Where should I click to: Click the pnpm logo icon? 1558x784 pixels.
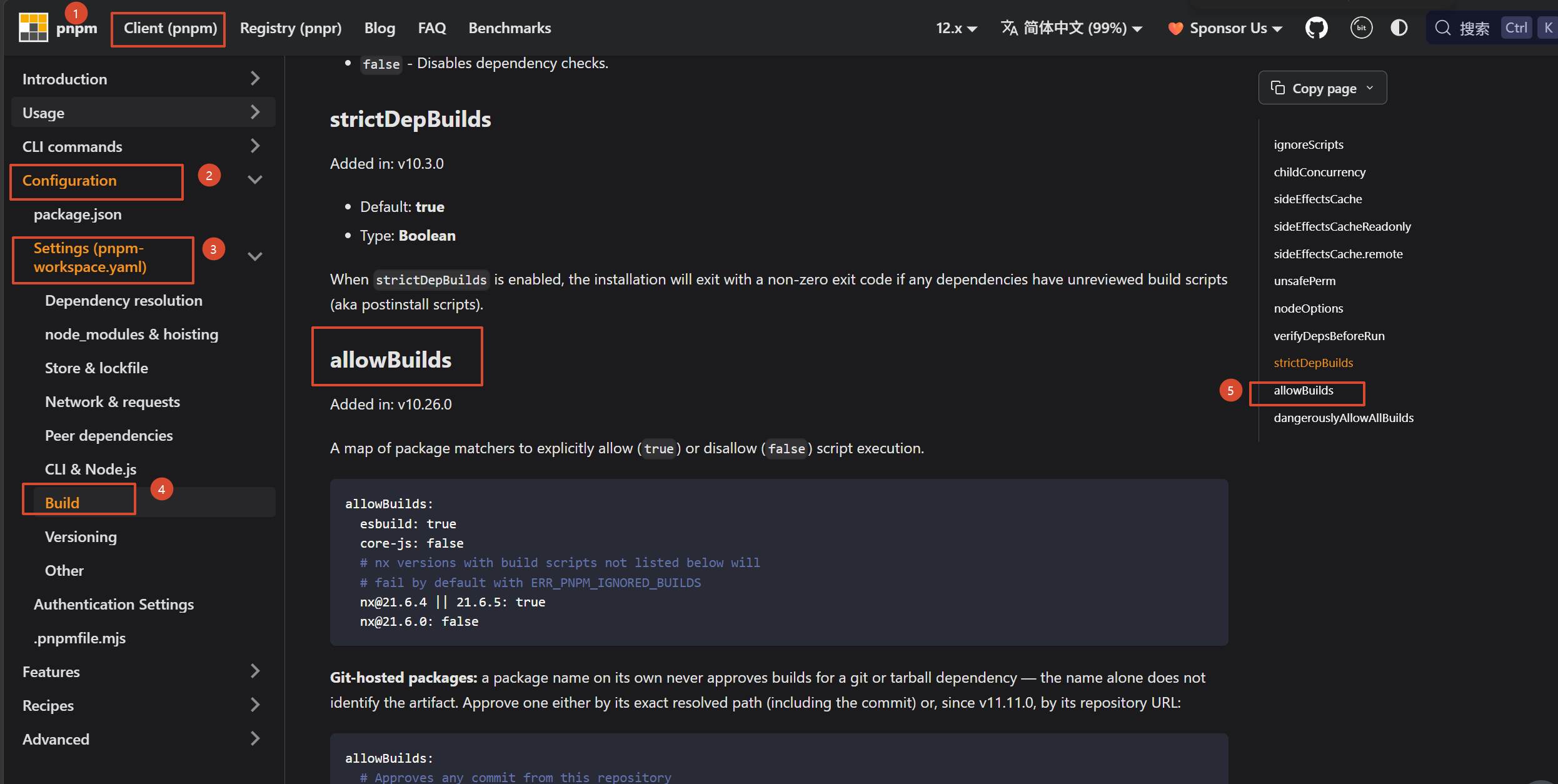click(33, 28)
